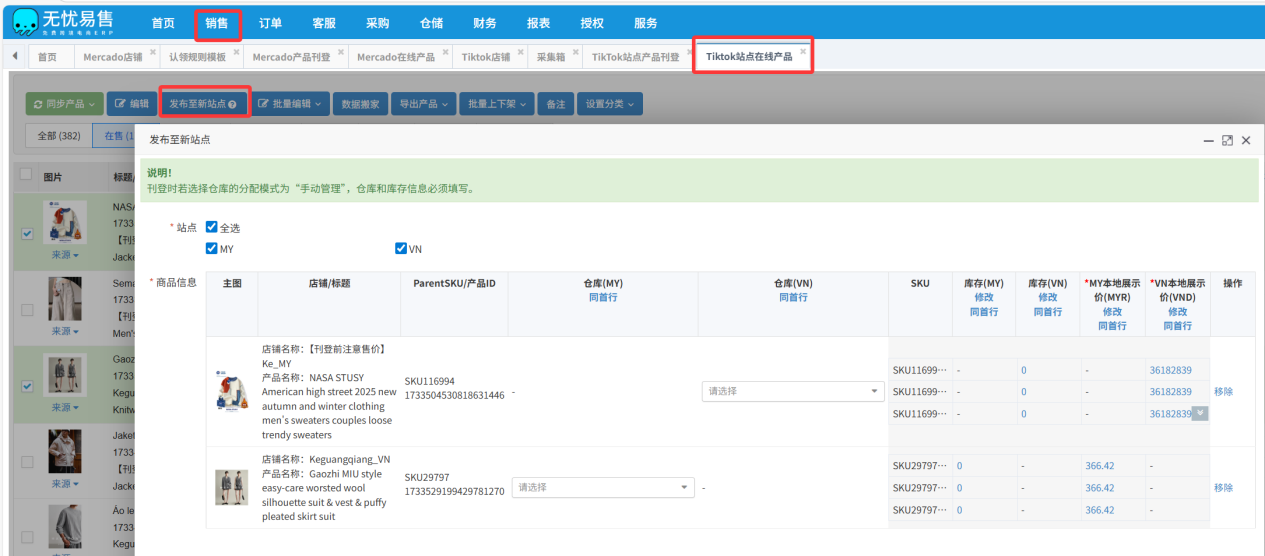Close the Tiktok站点在线产品 tab
This screenshot has width=1265, height=556.
[803, 51]
